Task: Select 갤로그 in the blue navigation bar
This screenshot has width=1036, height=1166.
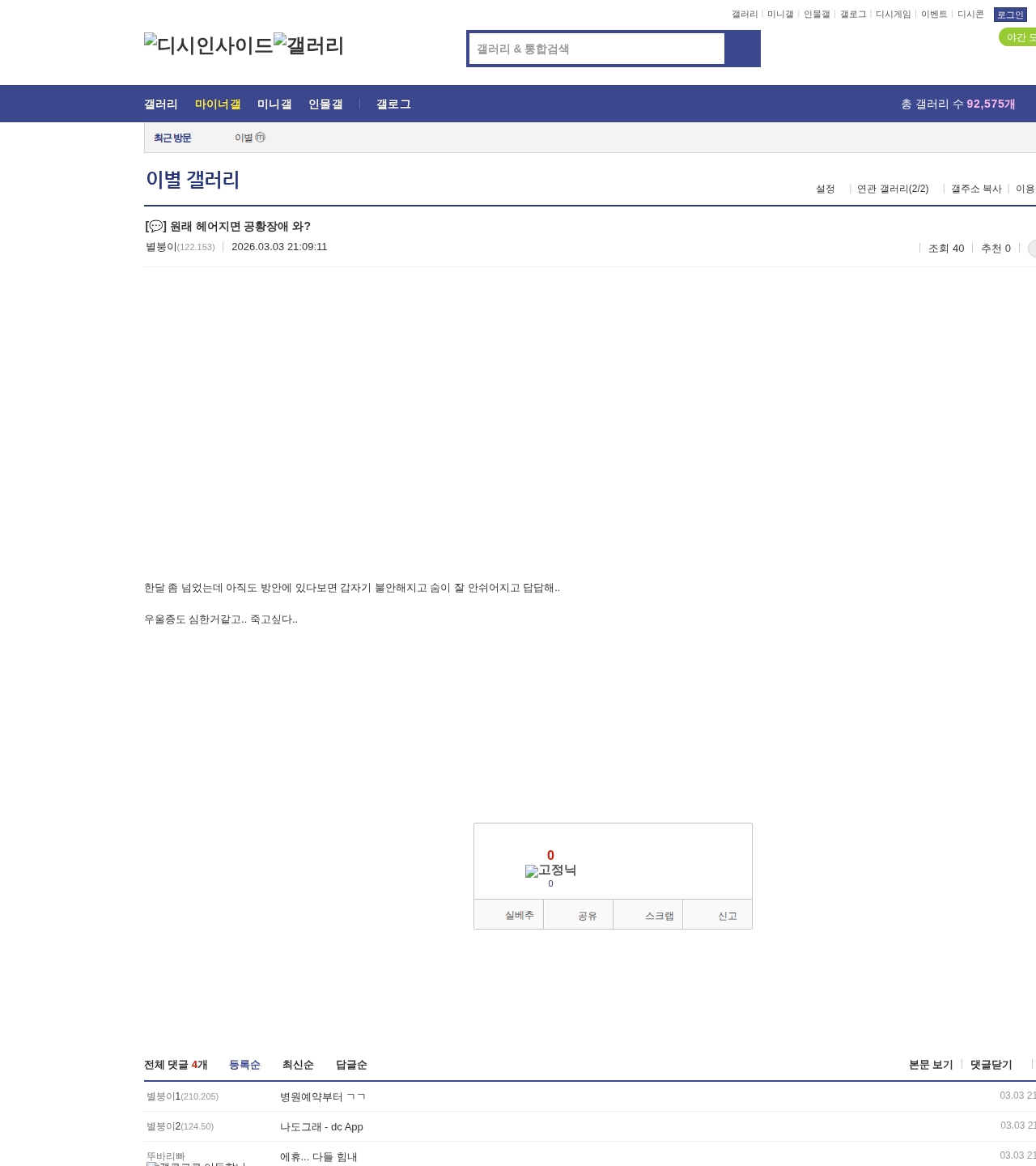Action: coord(393,104)
